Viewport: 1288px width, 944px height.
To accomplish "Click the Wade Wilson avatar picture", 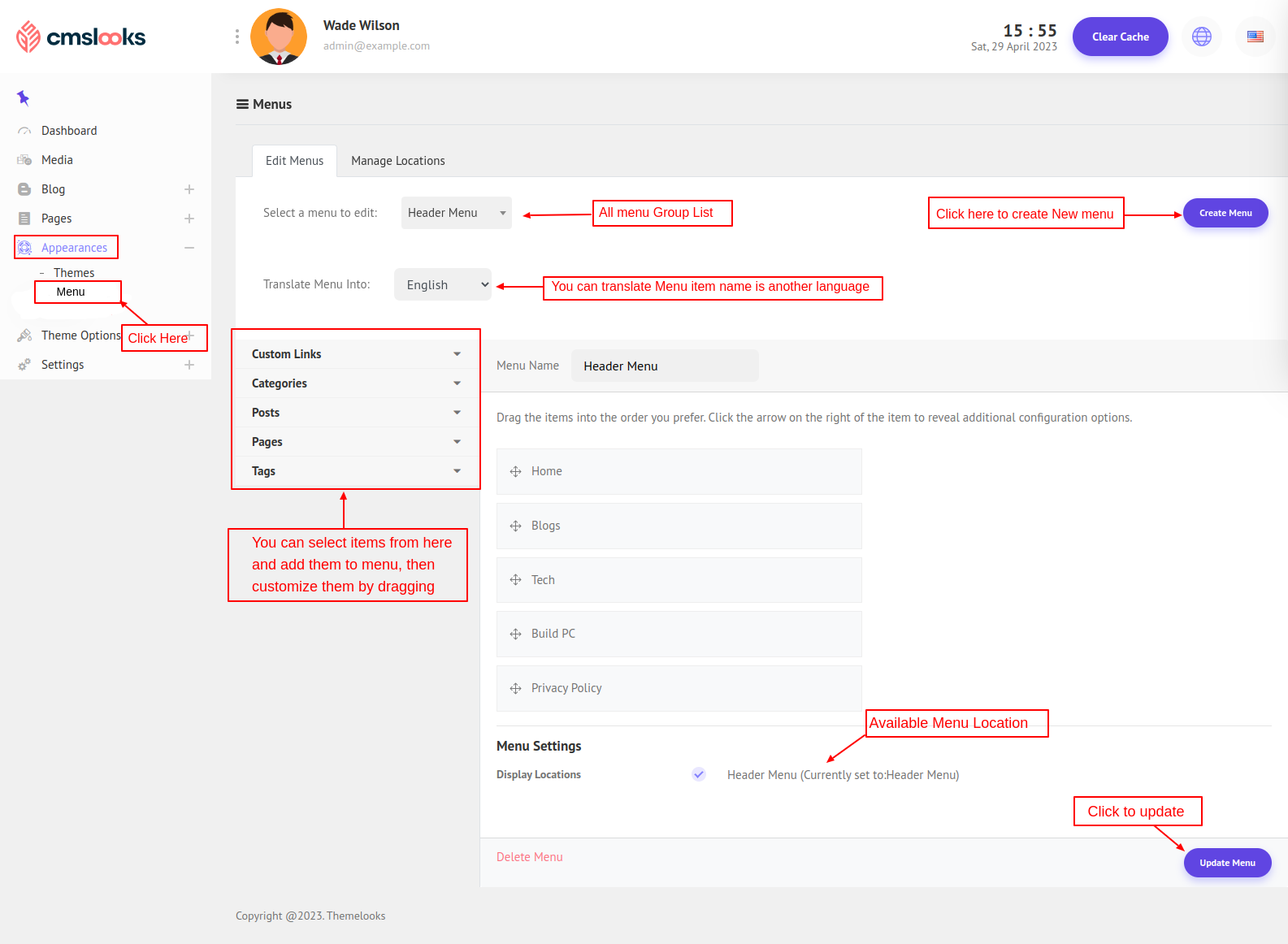I will point(279,37).
